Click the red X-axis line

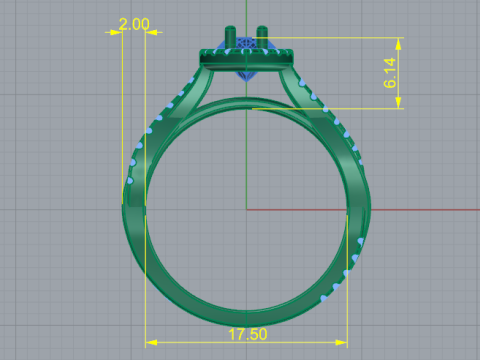pyautogui.click(x=363, y=210)
